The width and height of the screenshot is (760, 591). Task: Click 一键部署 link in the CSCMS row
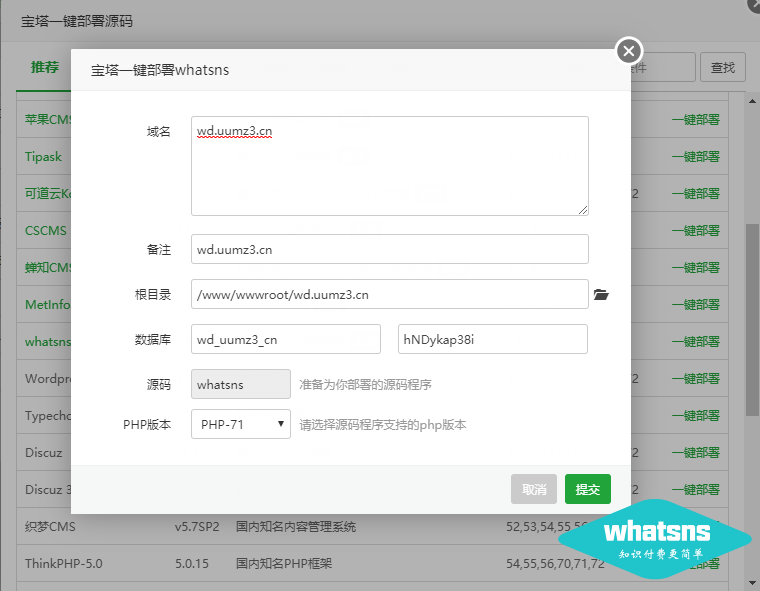point(696,230)
